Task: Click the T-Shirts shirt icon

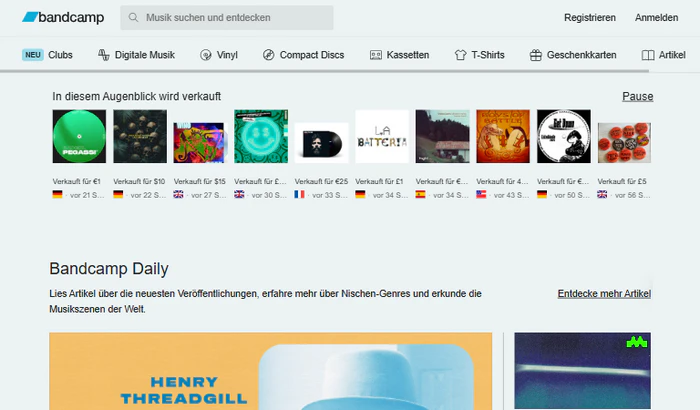Action: tap(460, 55)
